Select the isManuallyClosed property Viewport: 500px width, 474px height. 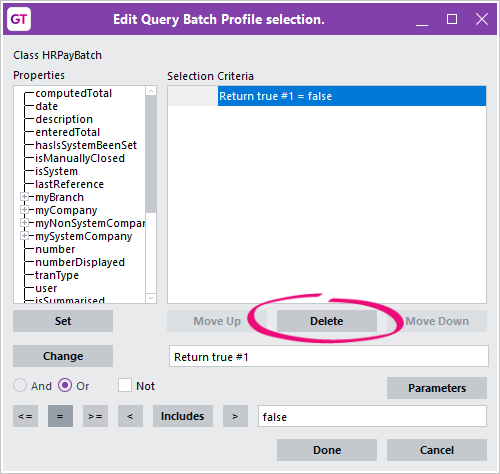(80, 158)
